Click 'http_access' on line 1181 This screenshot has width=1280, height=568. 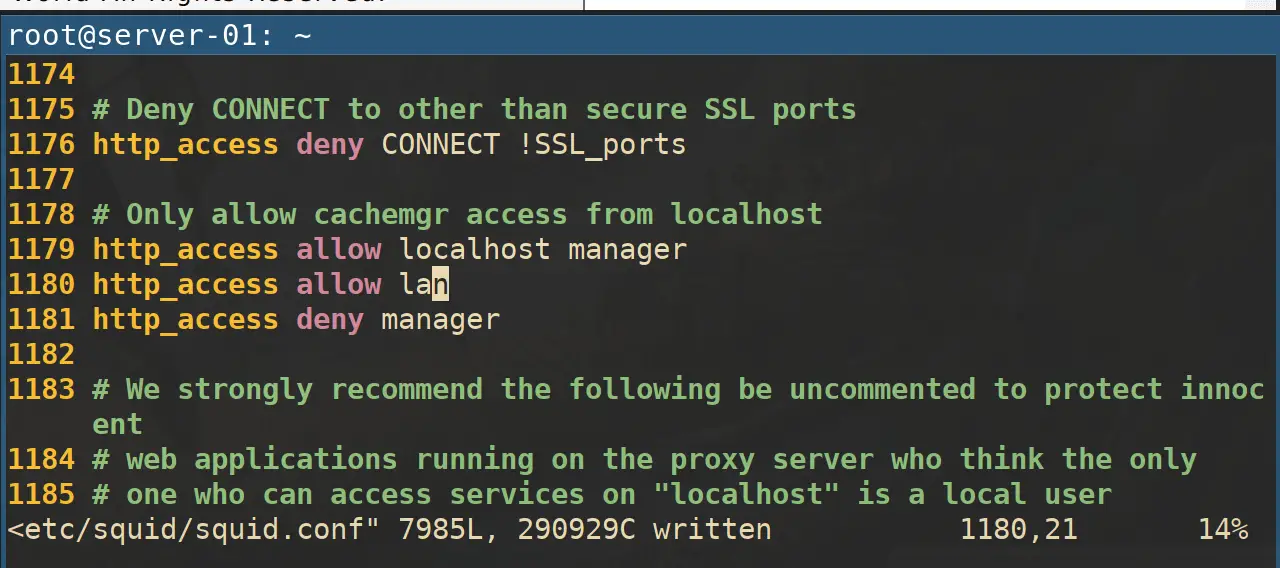pyautogui.click(x=186, y=320)
